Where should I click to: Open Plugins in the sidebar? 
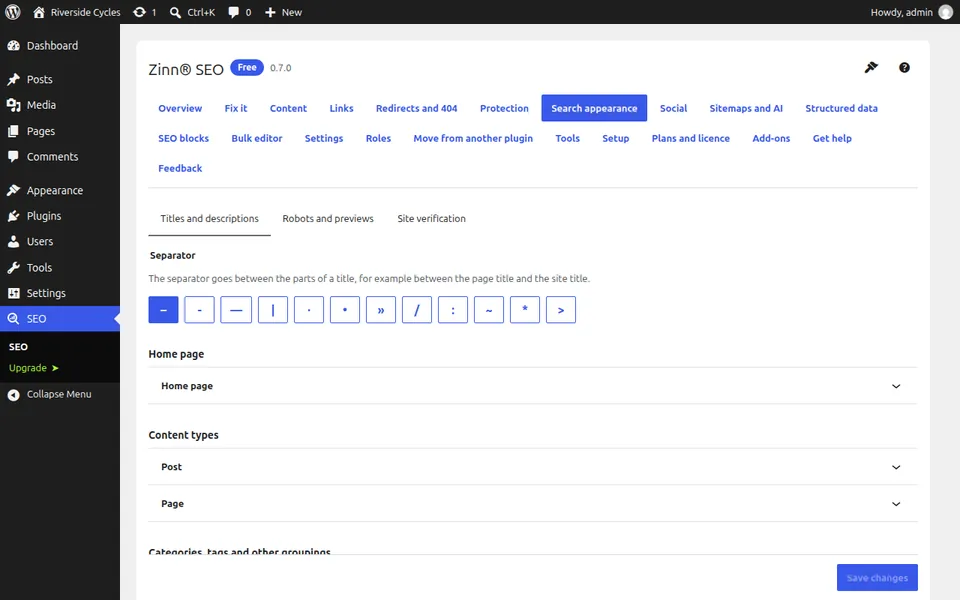pyautogui.click(x=60, y=216)
